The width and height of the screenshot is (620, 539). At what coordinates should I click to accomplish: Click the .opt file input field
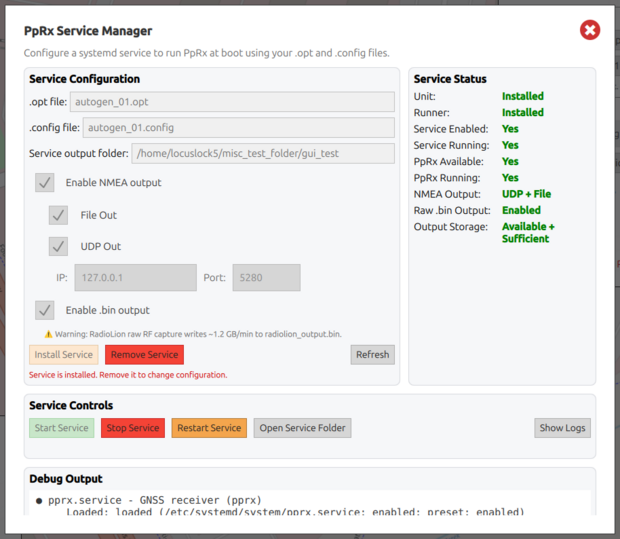coord(232,102)
